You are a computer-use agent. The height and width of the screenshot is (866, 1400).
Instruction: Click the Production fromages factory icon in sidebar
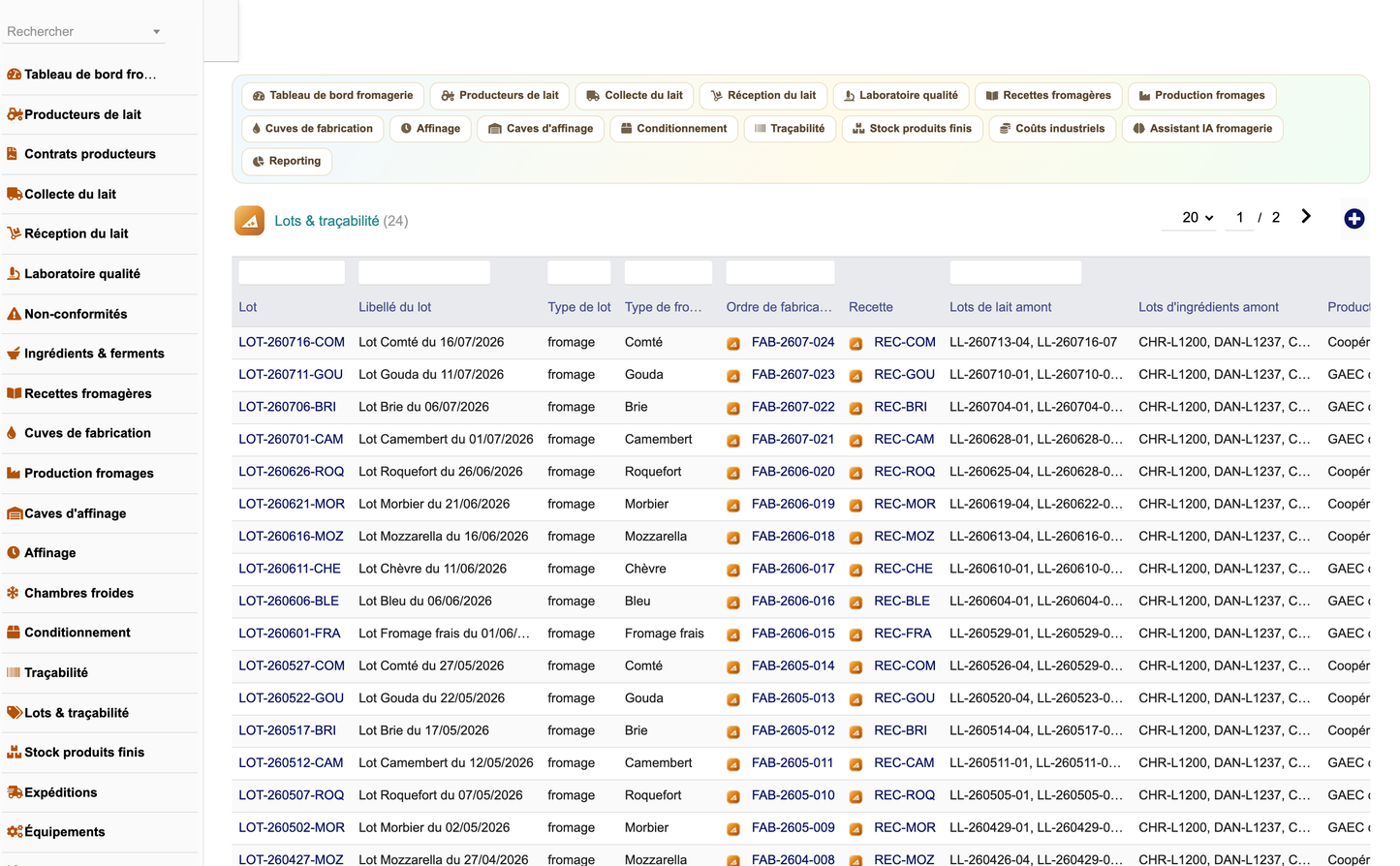click(14, 473)
